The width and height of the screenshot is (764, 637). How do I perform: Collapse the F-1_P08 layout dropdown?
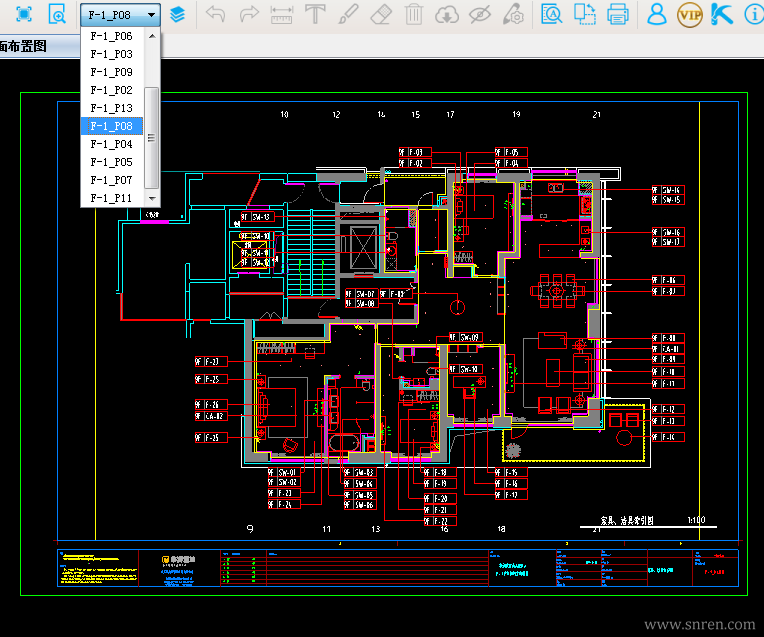pos(151,15)
